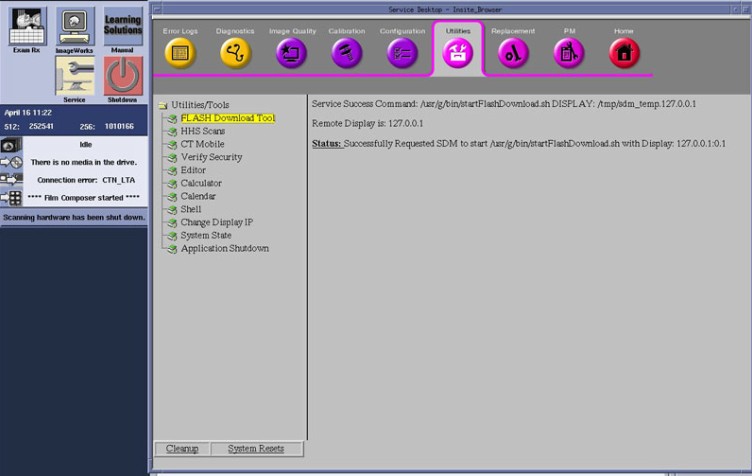This screenshot has width=752, height=476.
Task: Open the Image Quality icon
Action: 292,53
